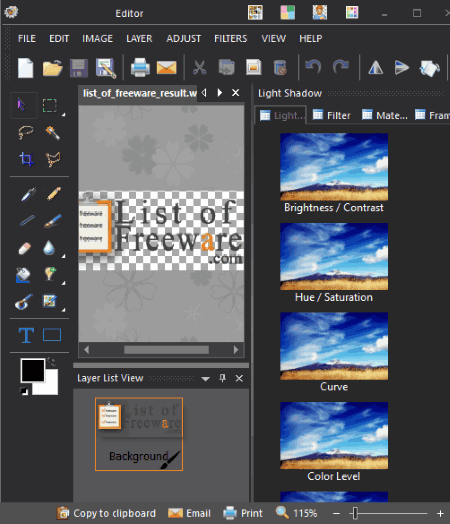The height and width of the screenshot is (524, 450).
Task: Select the Eraser tool
Action: 25,248
